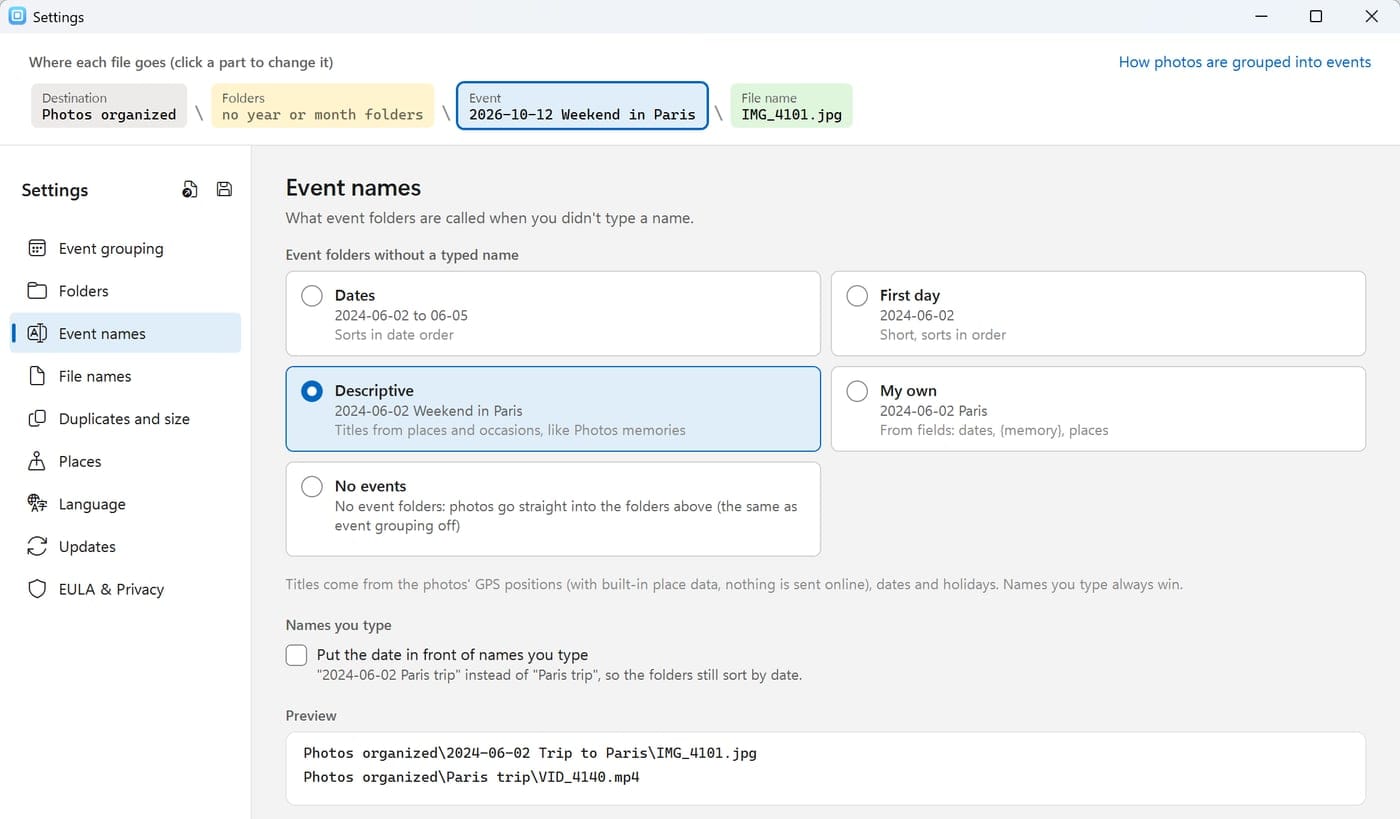Click the Event grouping calendar icon
Screen dimensions: 1400x819
click(37, 248)
